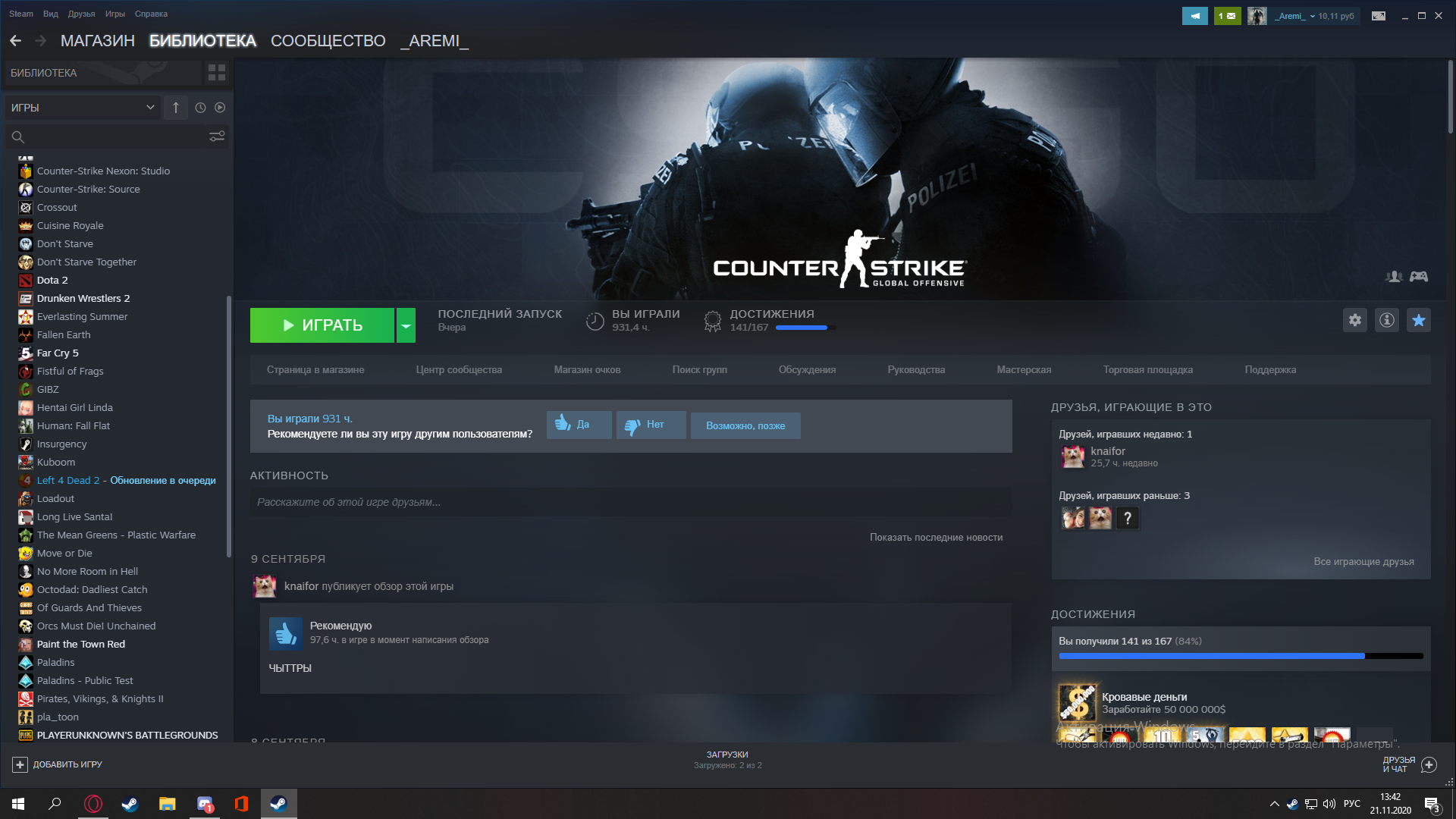Choose Возможно, позже
1456x819 pixels.
click(x=745, y=425)
